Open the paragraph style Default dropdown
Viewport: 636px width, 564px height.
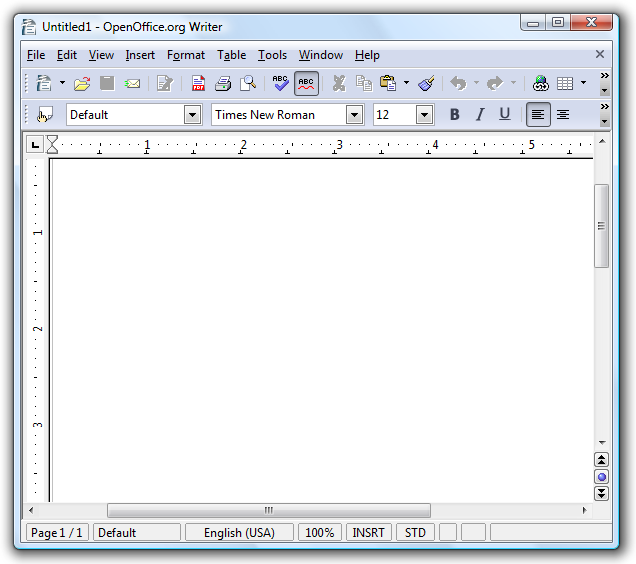pyautogui.click(x=193, y=115)
